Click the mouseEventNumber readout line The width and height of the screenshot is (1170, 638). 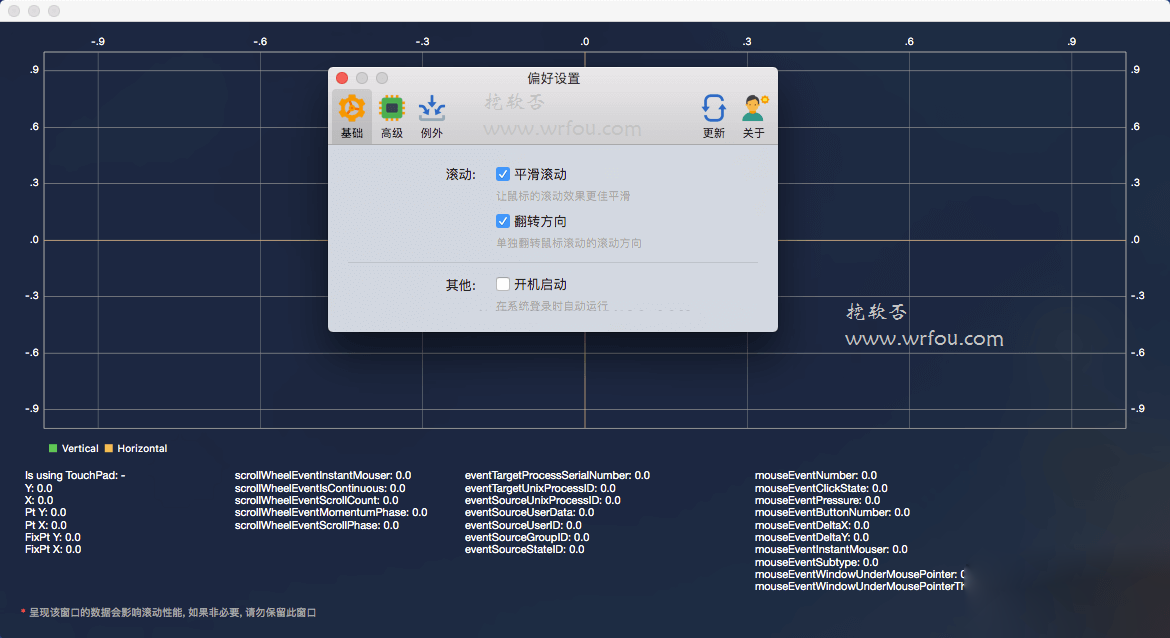tap(815, 475)
